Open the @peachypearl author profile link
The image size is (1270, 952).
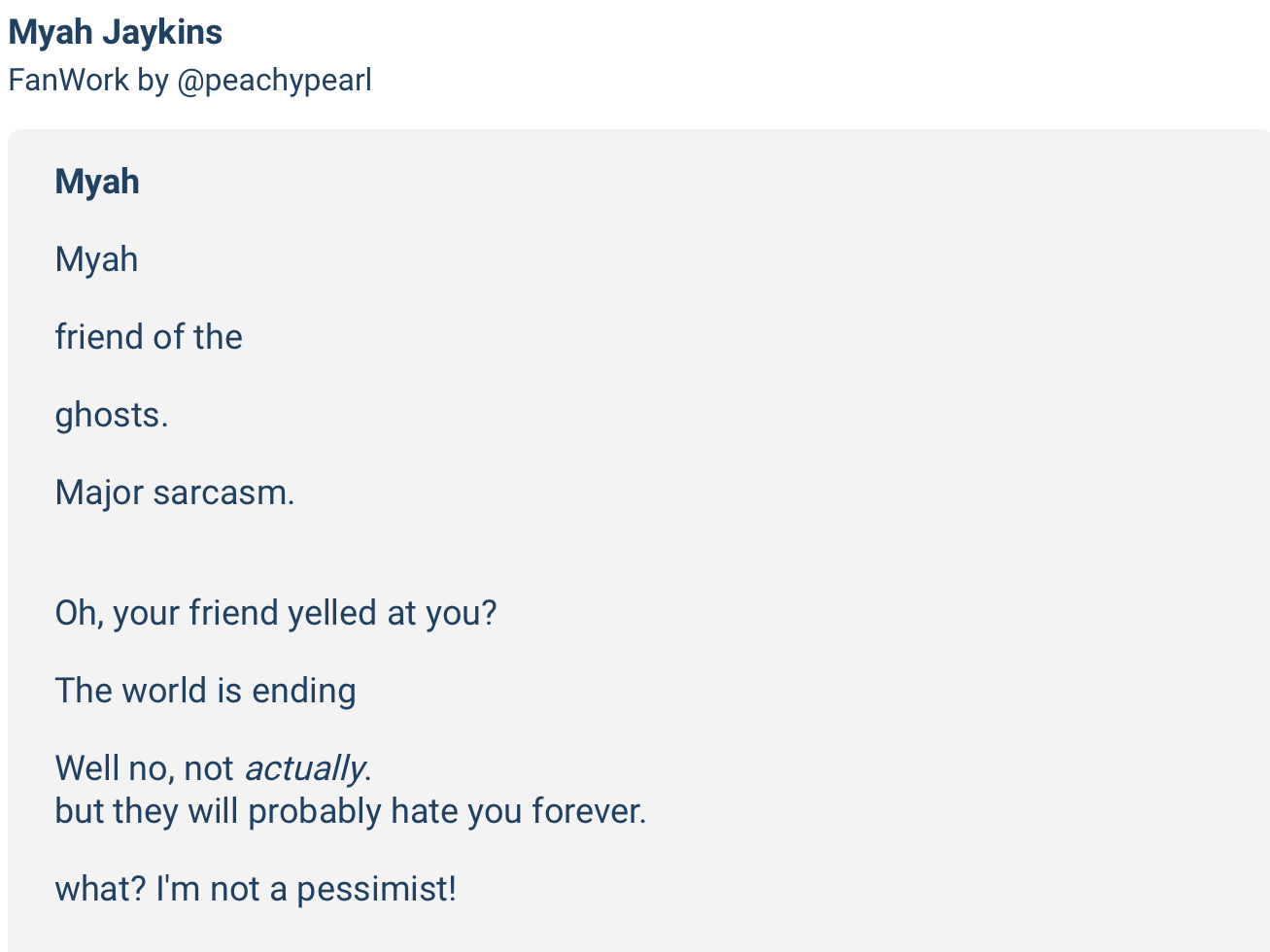point(274,80)
